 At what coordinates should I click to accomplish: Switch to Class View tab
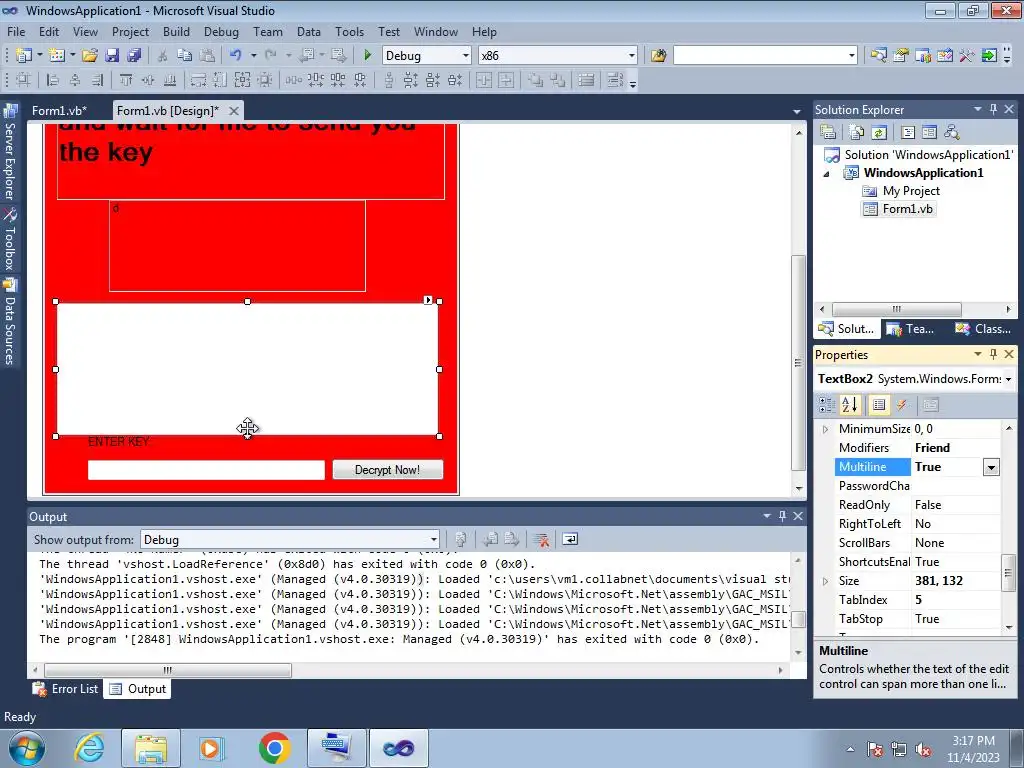point(983,328)
